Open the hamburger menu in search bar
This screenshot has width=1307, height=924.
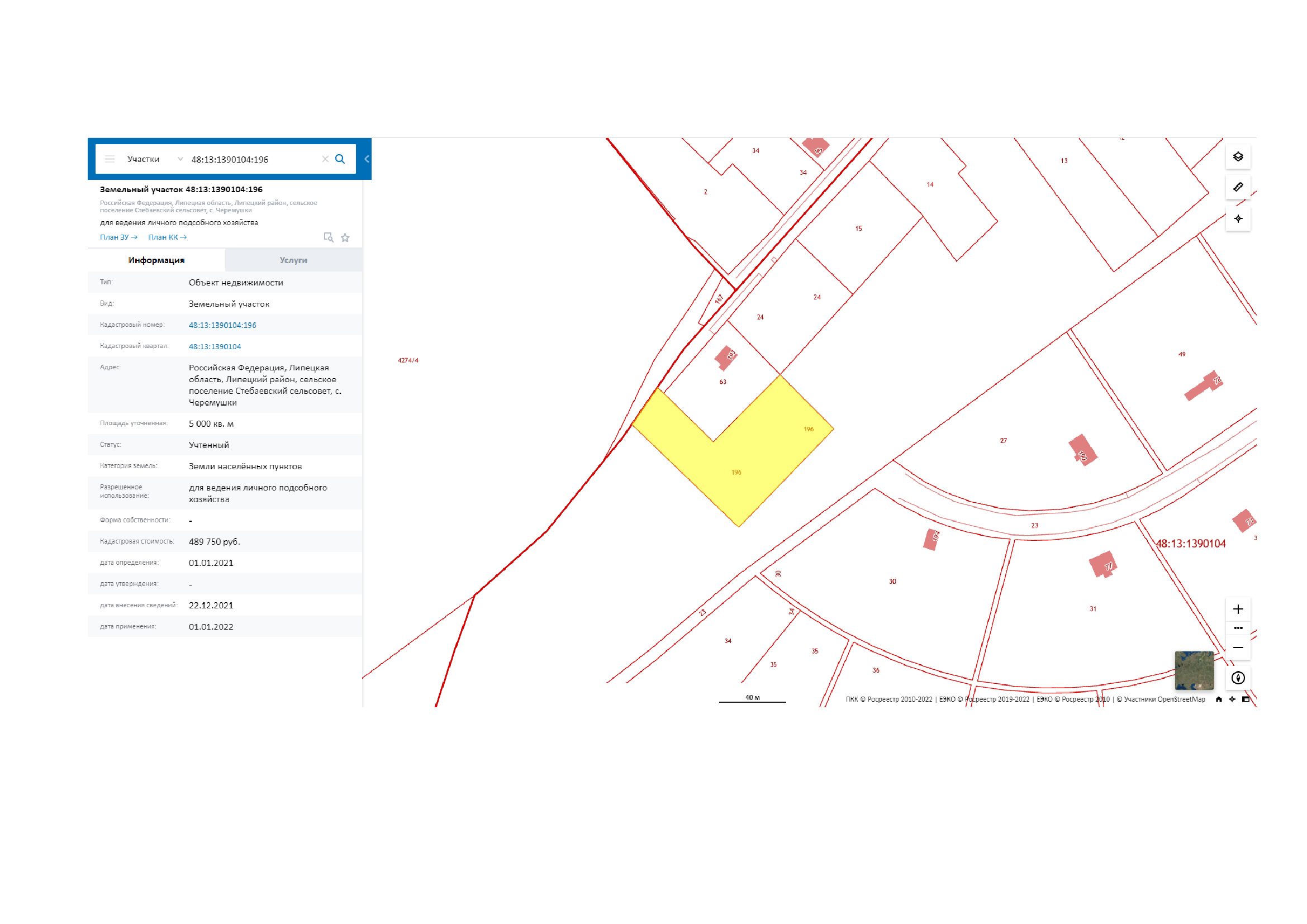(x=110, y=159)
